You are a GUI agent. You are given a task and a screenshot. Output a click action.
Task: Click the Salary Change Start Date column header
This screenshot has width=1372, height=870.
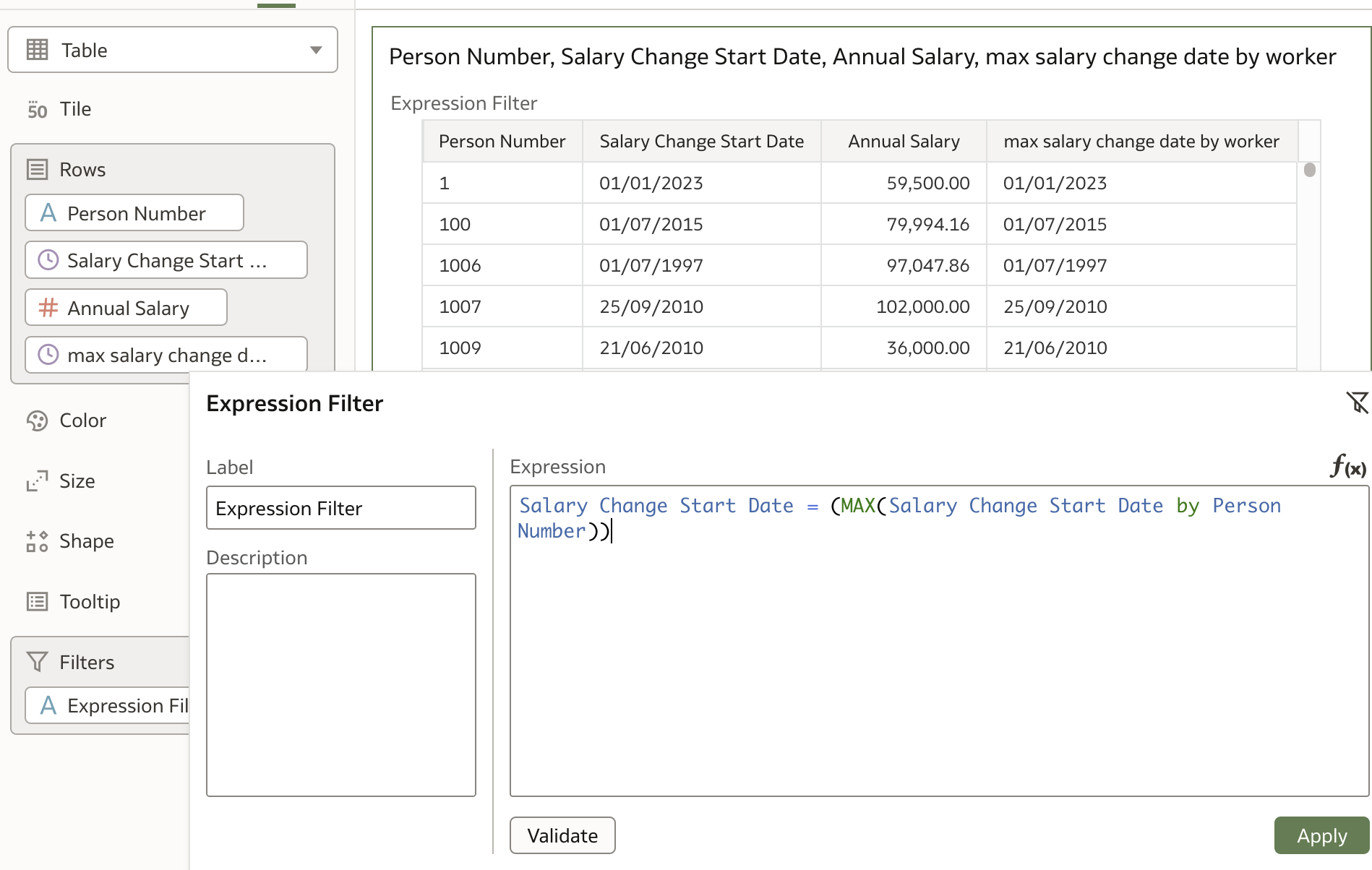tap(702, 142)
